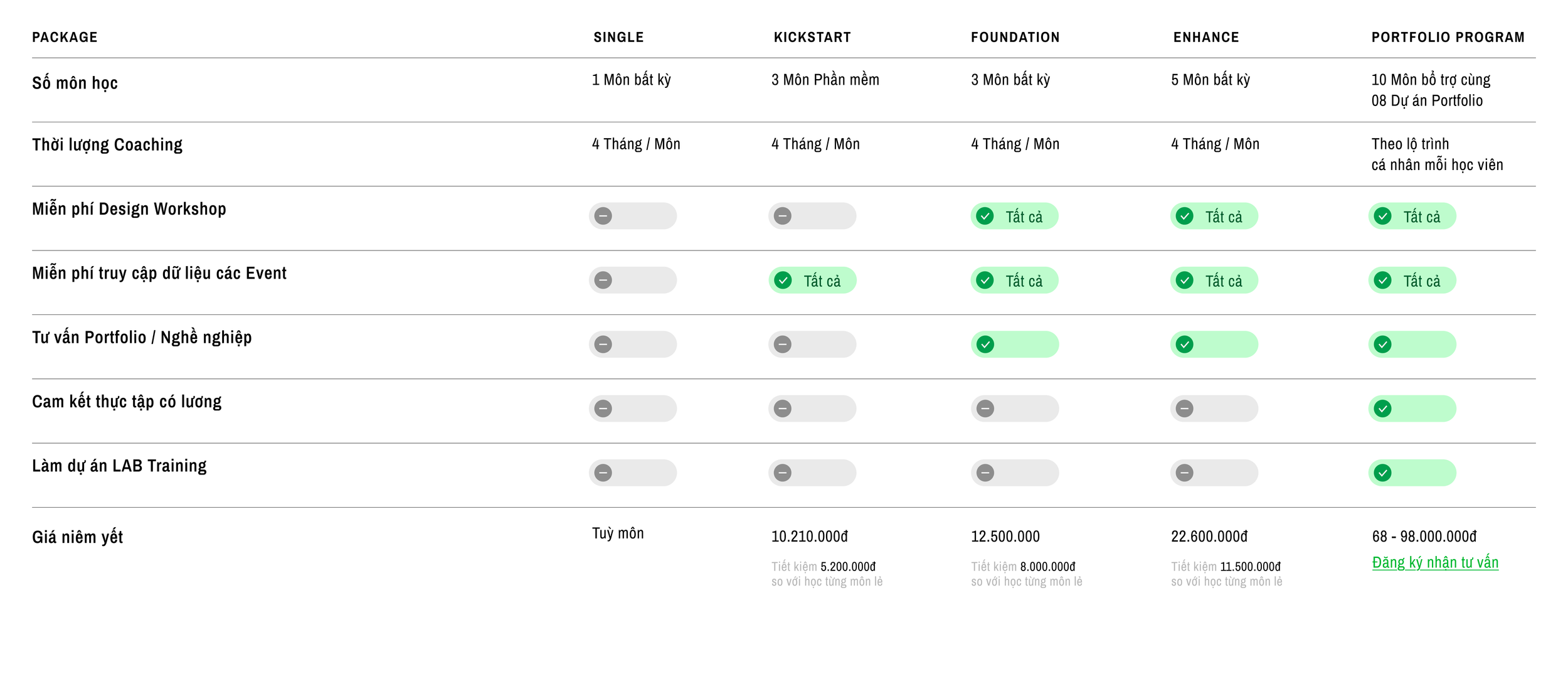This screenshot has width=1568, height=674.
Task: Click the gray minus icon for Enhance paid internship
Action: point(1184,409)
